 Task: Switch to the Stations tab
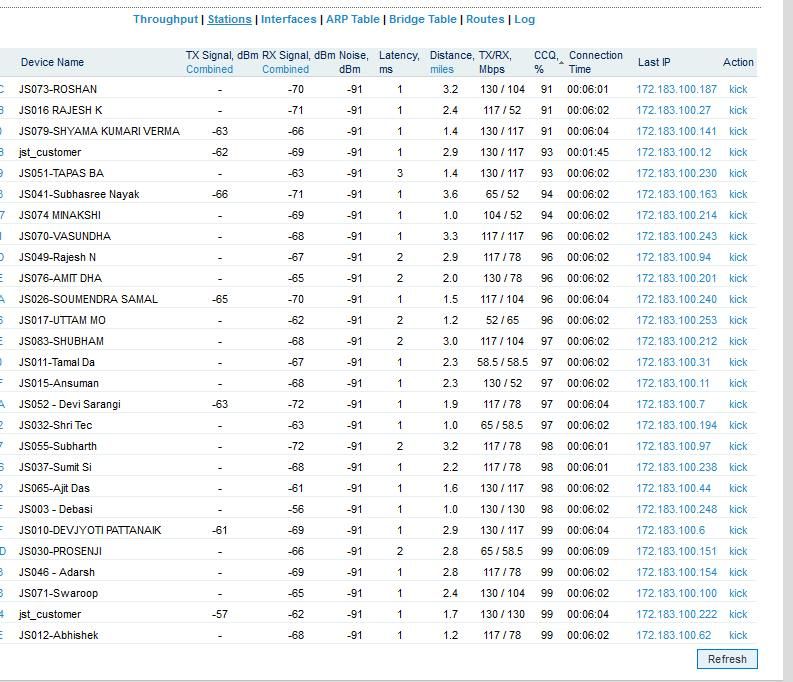(230, 19)
